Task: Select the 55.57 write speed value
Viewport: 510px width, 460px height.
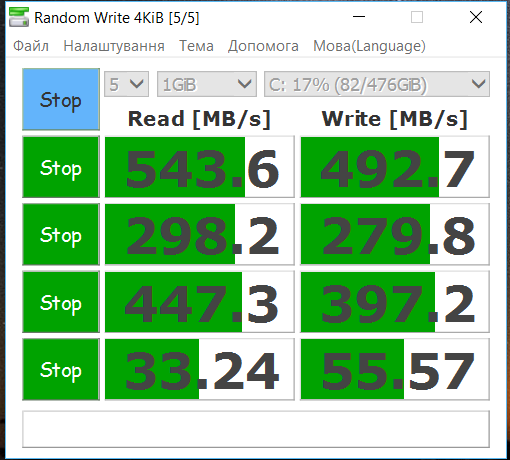Action: pos(395,369)
